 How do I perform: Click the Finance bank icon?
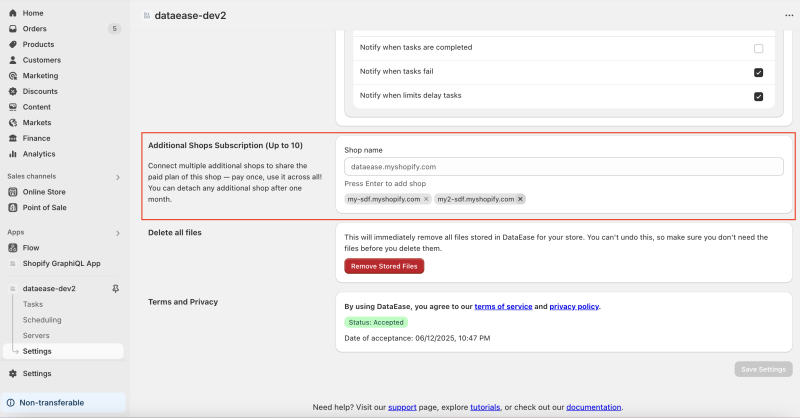(x=13, y=138)
